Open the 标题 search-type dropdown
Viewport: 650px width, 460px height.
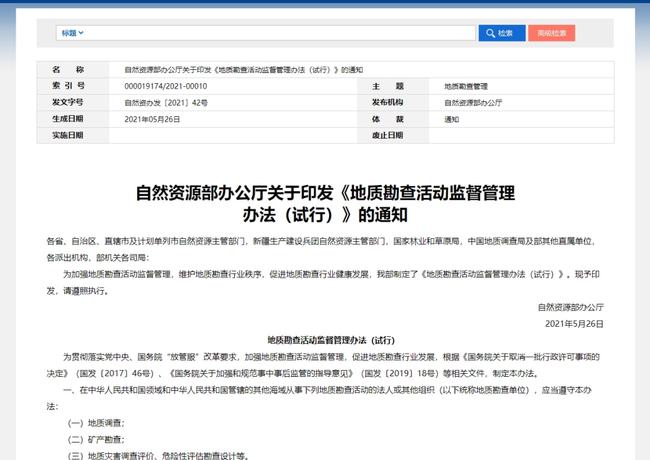pos(71,33)
